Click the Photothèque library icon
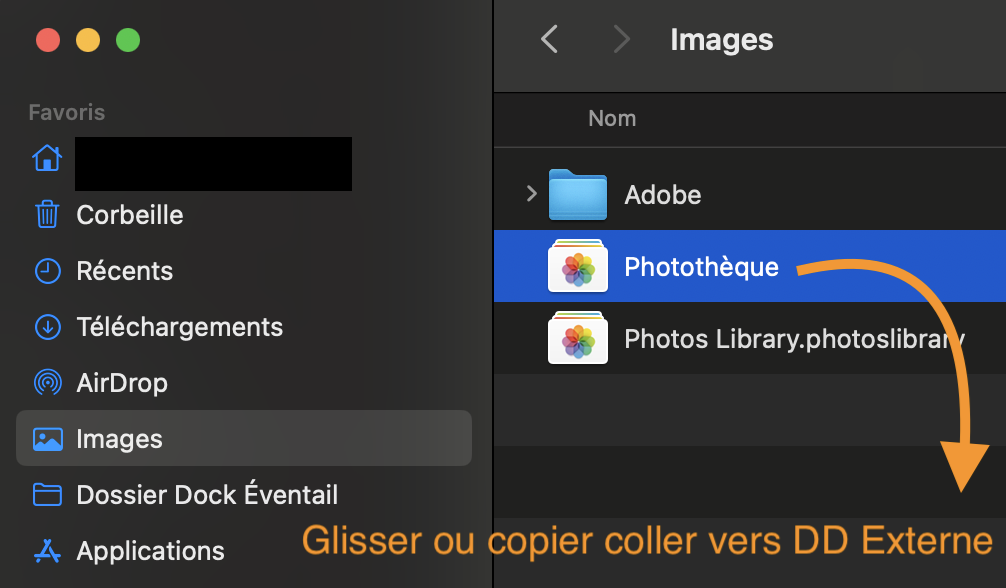Screen dimensions: 1006x588 (x=578, y=266)
